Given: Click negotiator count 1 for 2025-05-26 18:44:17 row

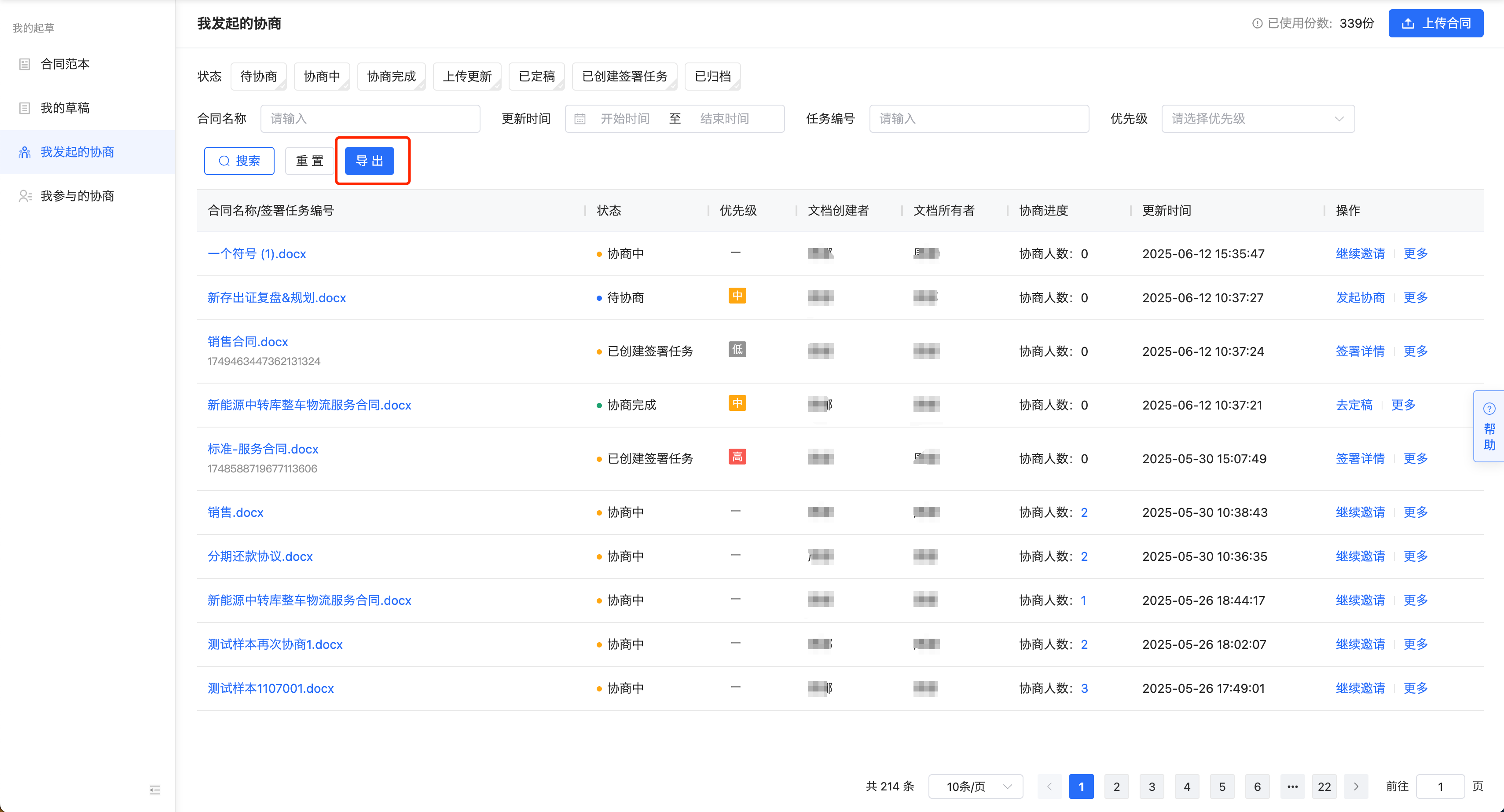Looking at the screenshot, I should click(1083, 601).
